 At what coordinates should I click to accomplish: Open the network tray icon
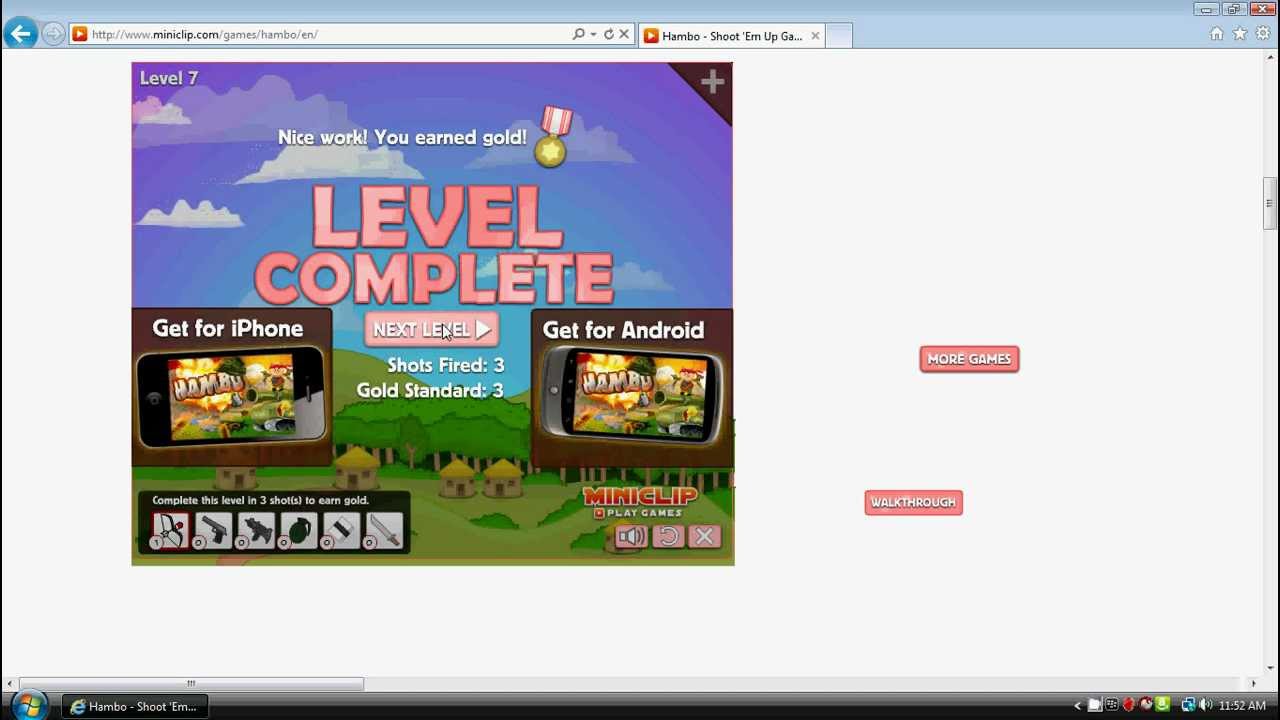[1188, 705]
